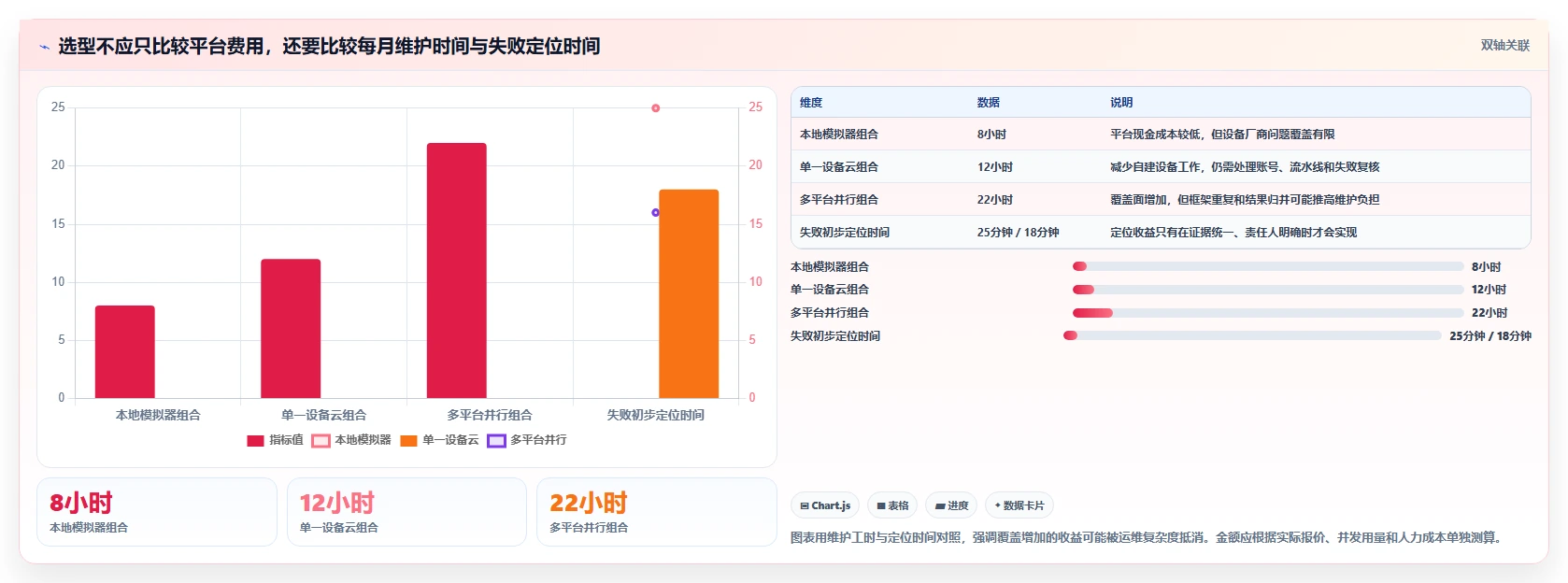Click the 维度 column header
The height and width of the screenshot is (583, 1568).
click(811, 103)
